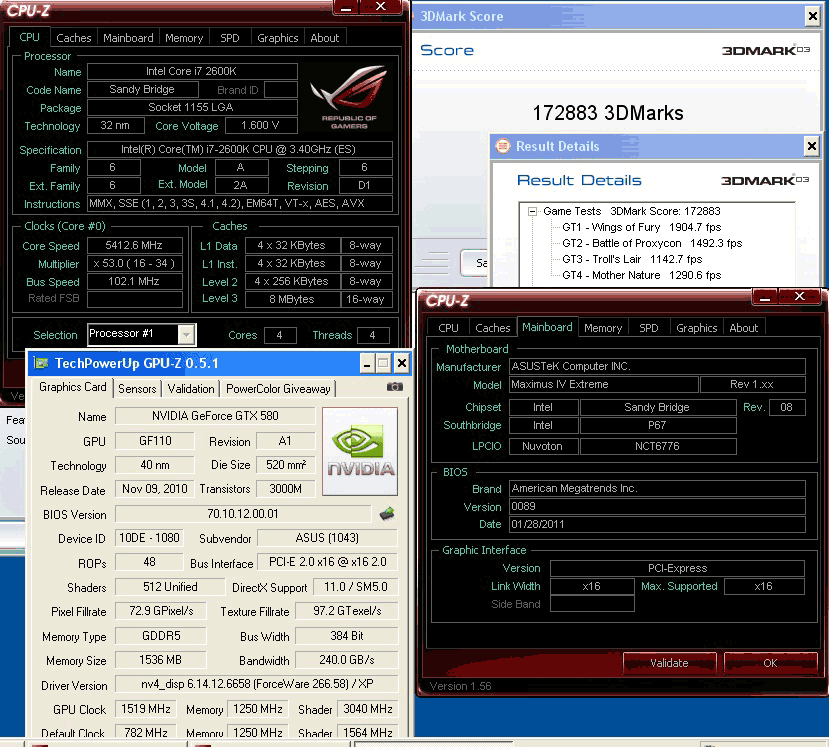Open the Processor #1 selection dropdown

(186, 334)
